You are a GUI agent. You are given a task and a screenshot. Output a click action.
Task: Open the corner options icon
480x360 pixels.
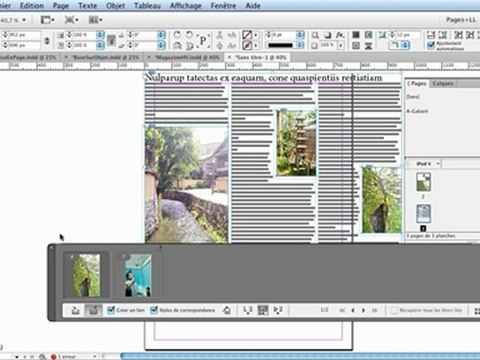(382, 35)
